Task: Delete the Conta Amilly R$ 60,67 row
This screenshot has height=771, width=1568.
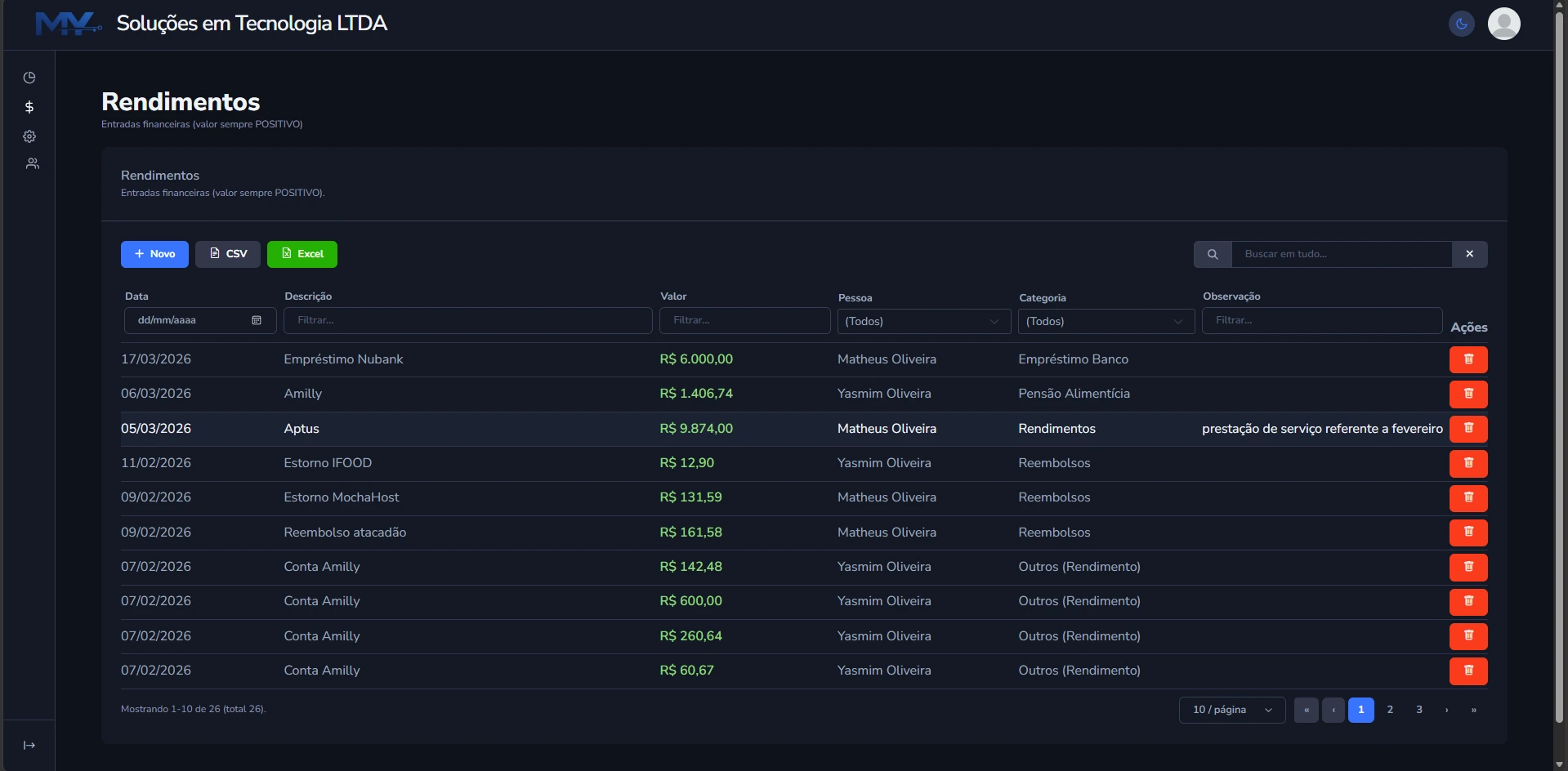Action: pyautogui.click(x=1468, y=671)
